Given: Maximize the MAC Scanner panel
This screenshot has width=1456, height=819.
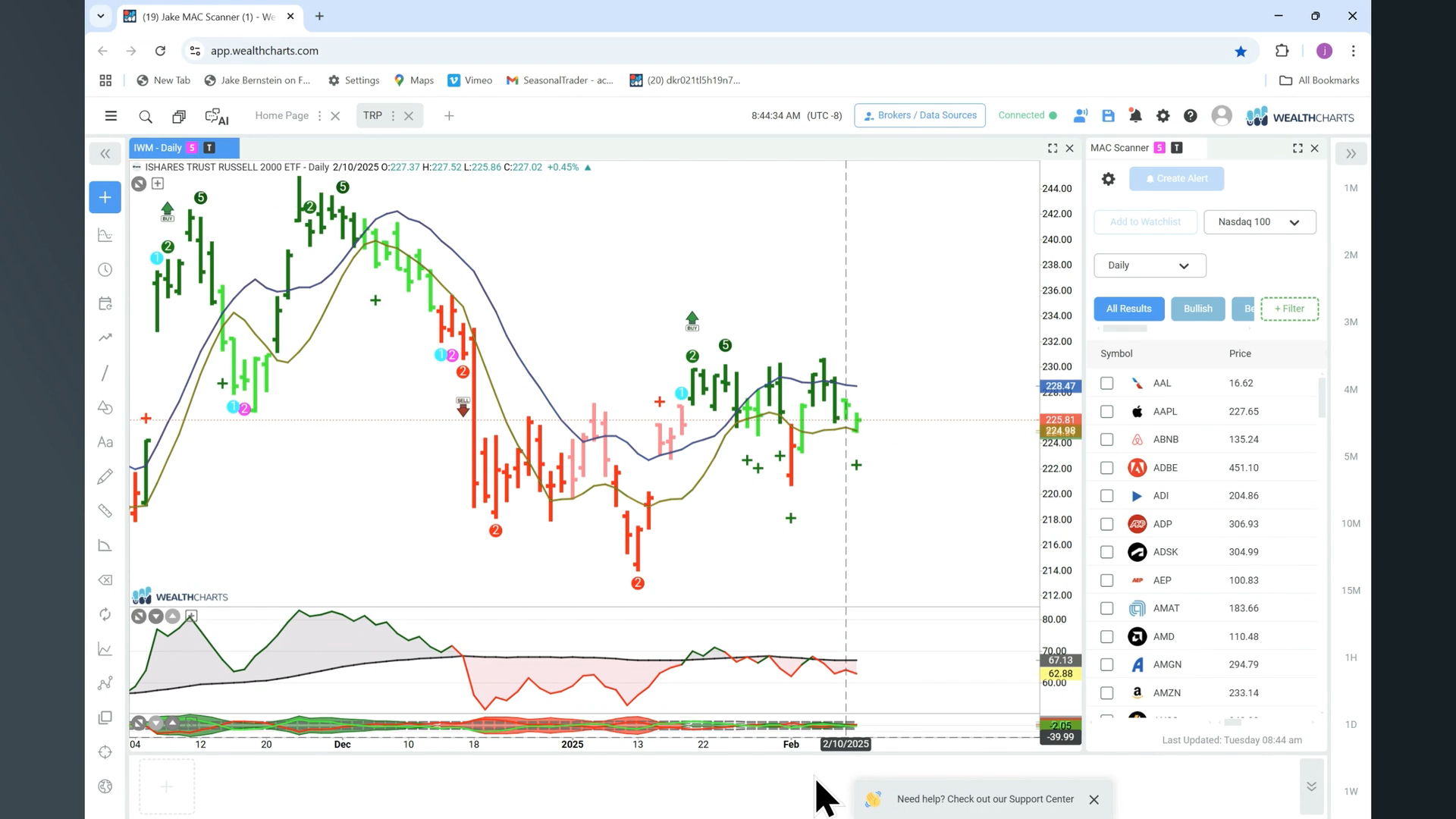Looking at the screenshot, I should (1298, 148).
